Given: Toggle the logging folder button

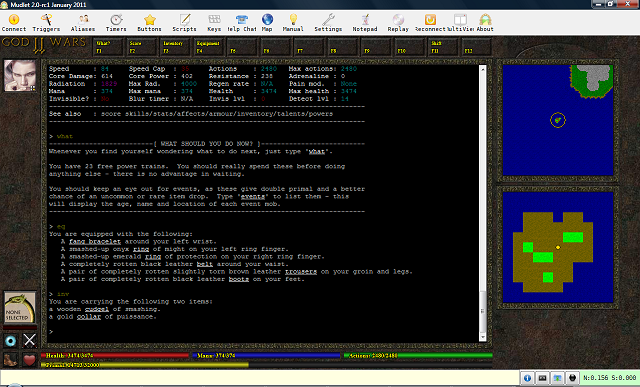Looking at the screenshot, I should click(557, 378).
